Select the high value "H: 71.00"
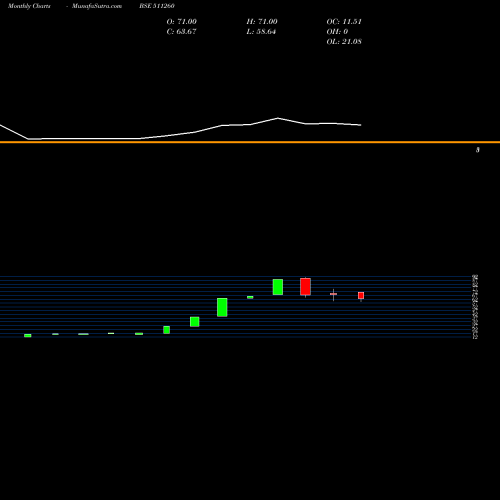Screen dimensions: 500x500 (x=262, y=22)
